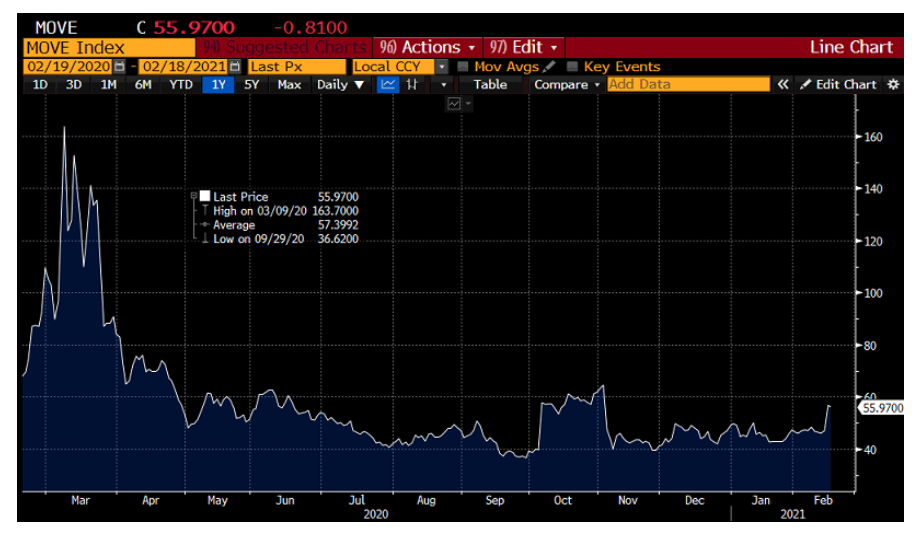Select the YTD time range tab
Image resolution: width=916 pixels, height=533 pixels.
tap(180, 85)
